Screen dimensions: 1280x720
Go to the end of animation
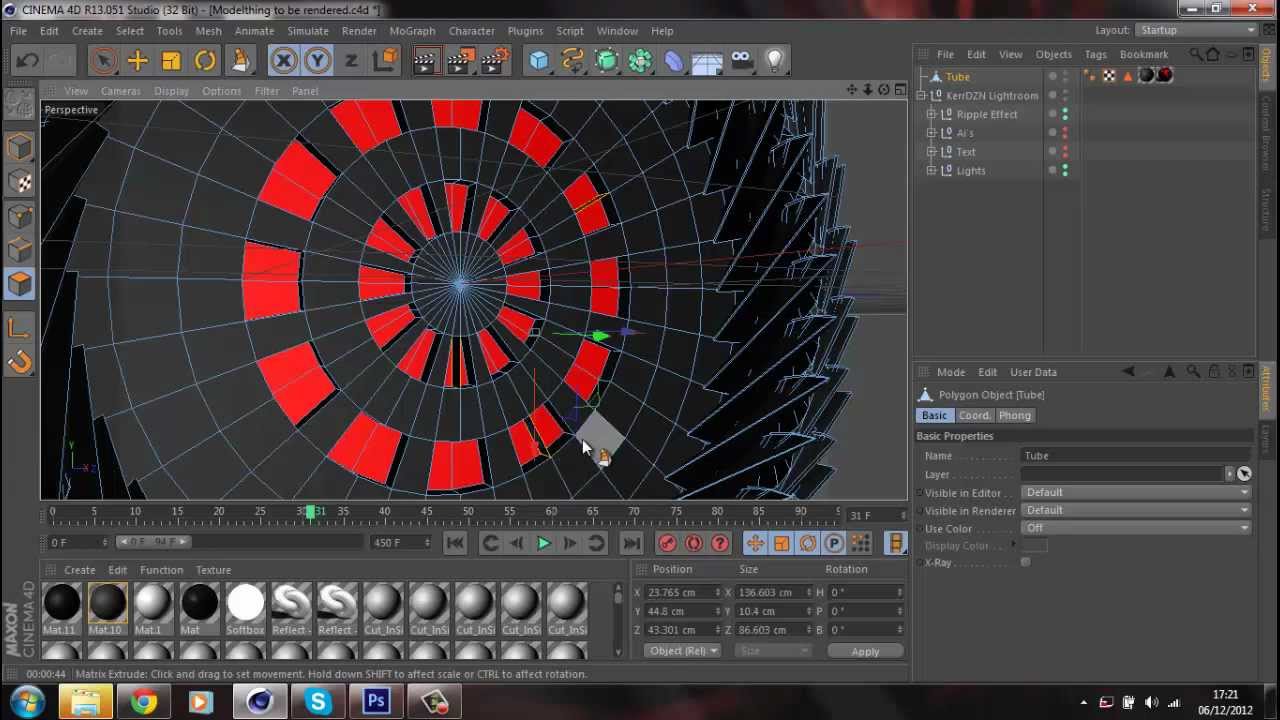point(631,543)
